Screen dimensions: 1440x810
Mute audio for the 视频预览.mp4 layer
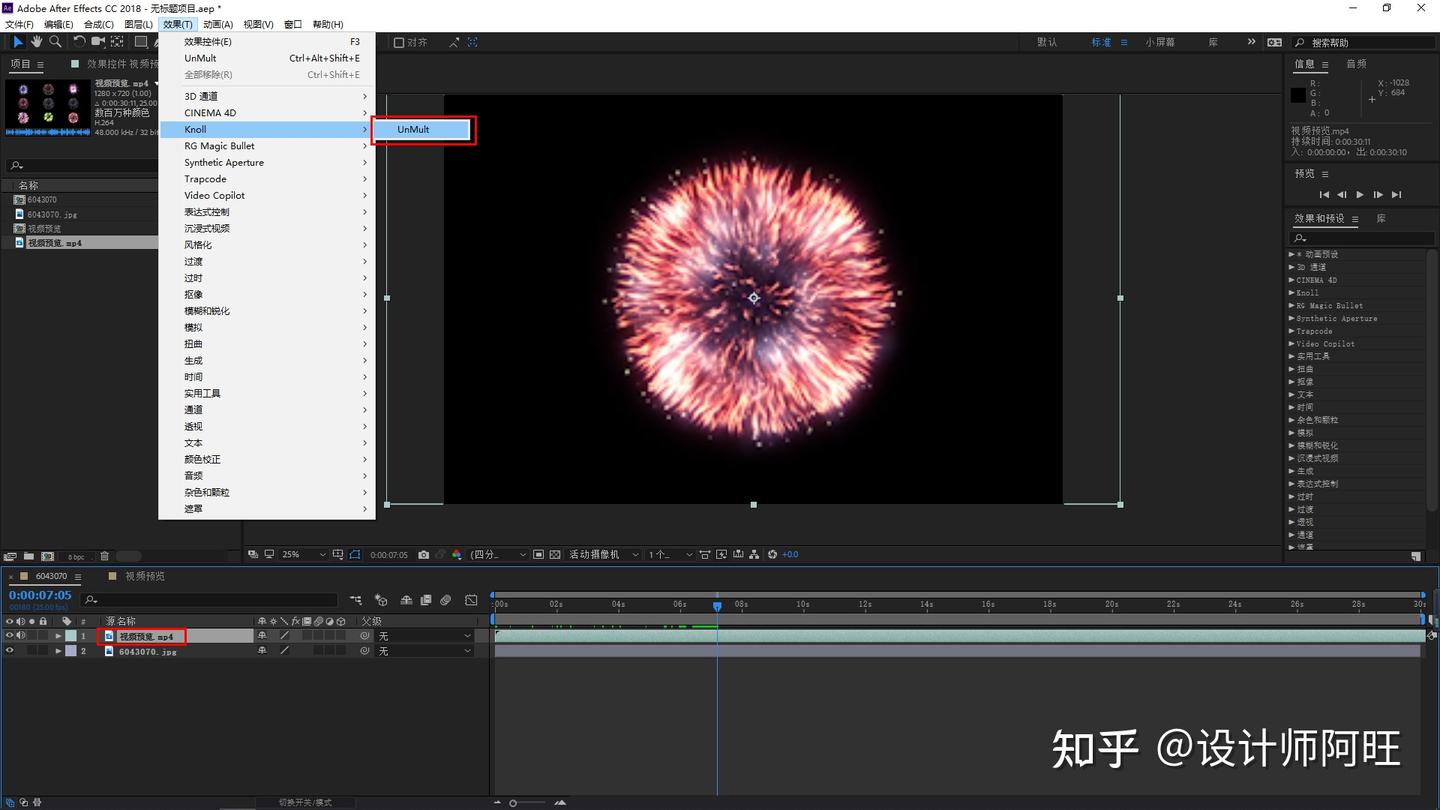(x=22, y=635)
